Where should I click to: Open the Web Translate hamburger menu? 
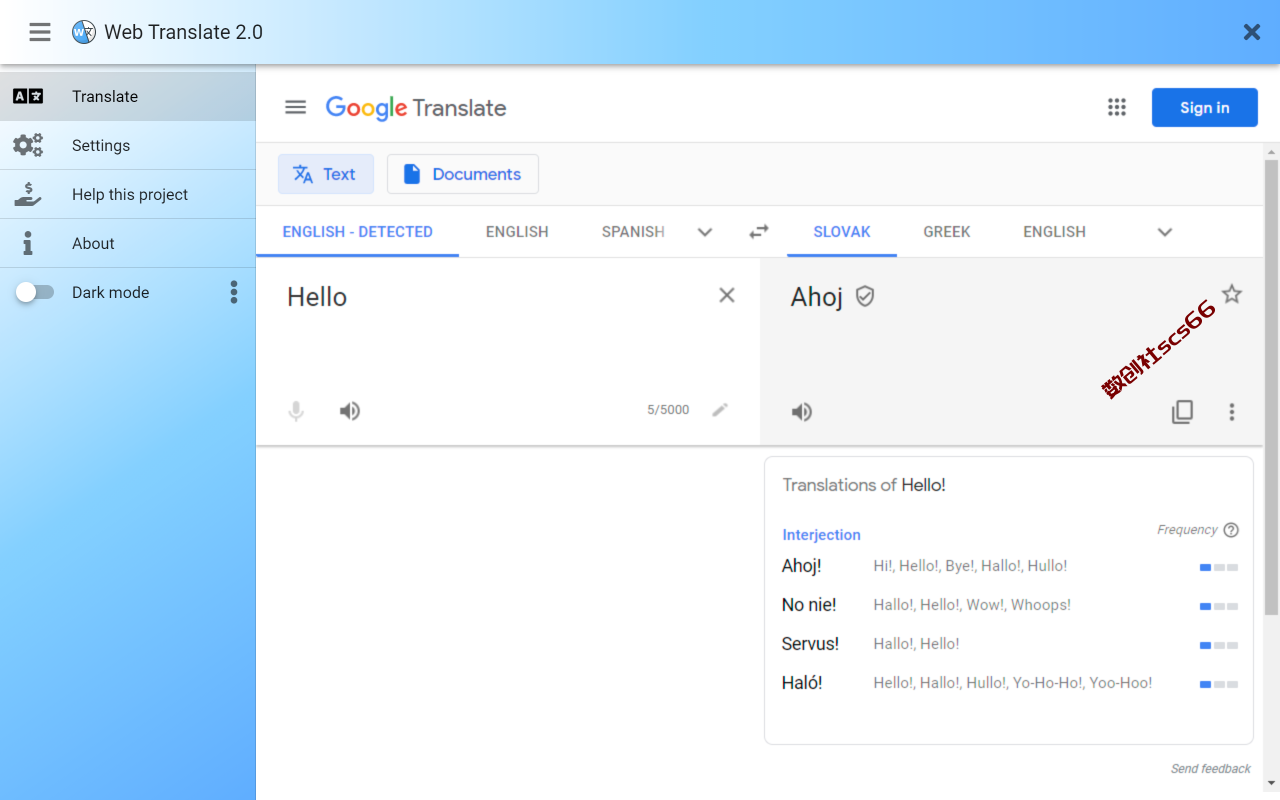(x=40, y=32)
